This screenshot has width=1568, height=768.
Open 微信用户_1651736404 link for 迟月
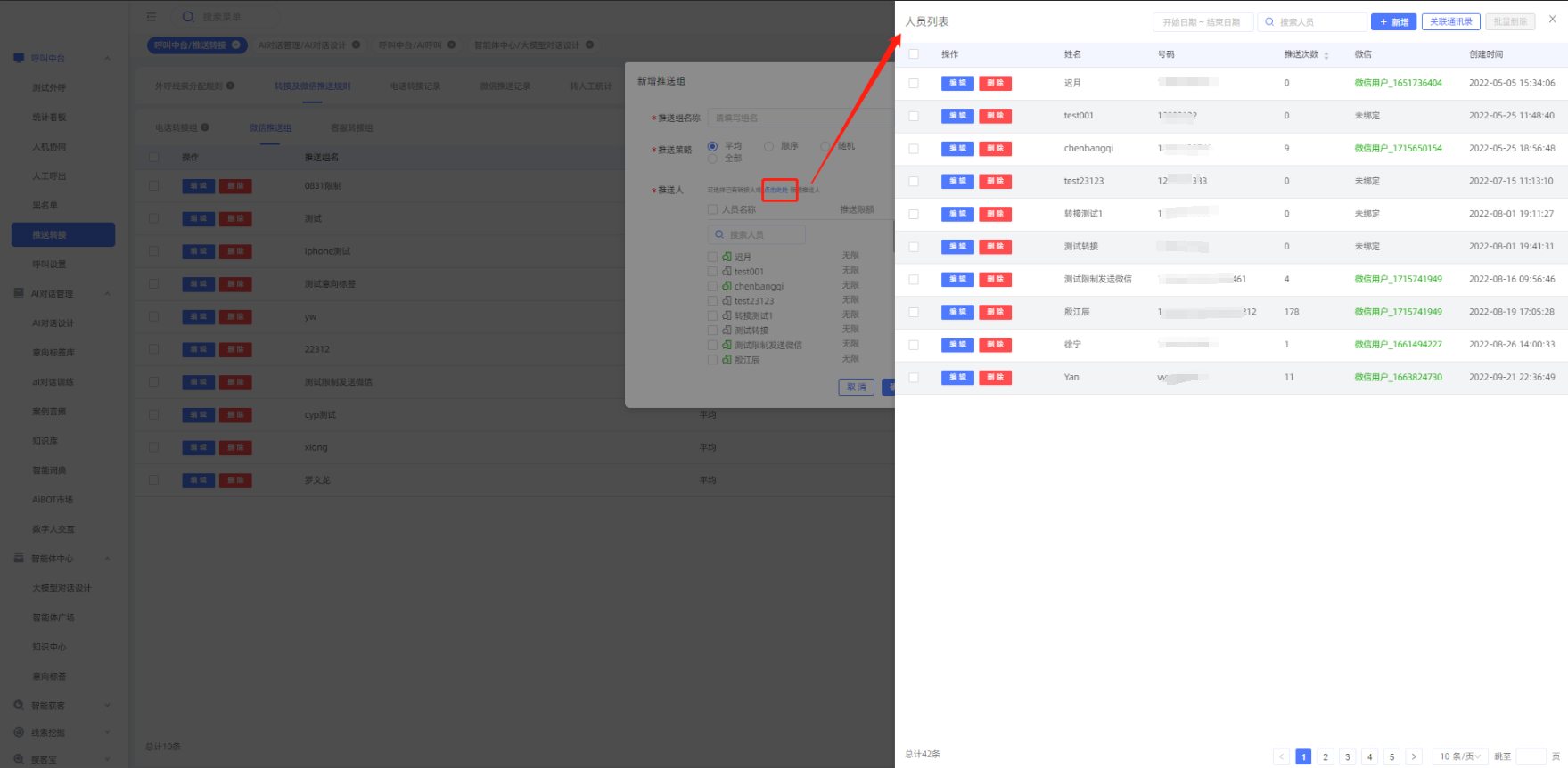click(1398, 83)
